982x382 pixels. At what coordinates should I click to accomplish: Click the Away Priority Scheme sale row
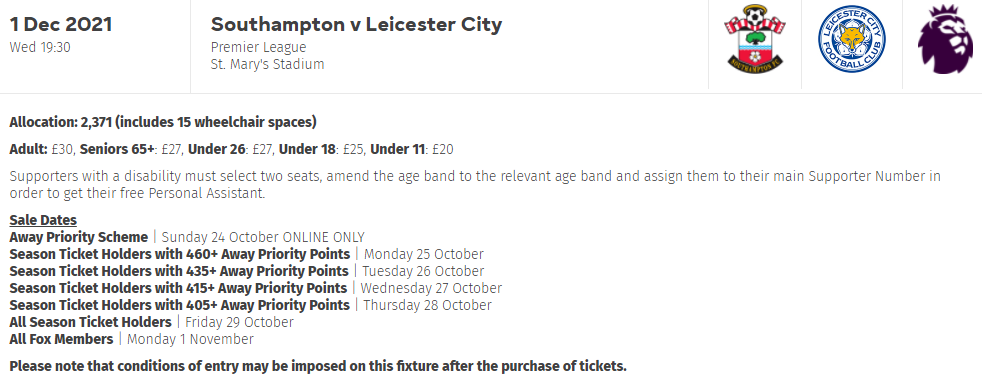pyautogui.click(x=187, y=237)
